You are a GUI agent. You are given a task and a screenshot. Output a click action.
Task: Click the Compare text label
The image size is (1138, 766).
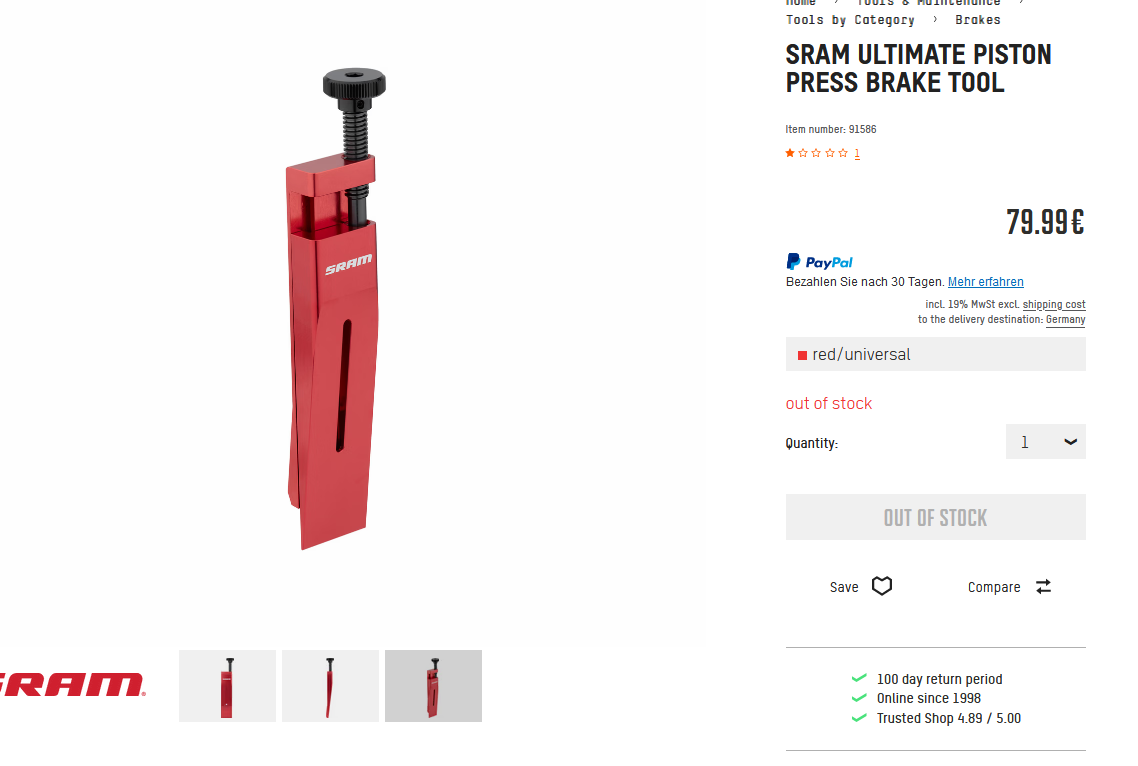point(994,587)
